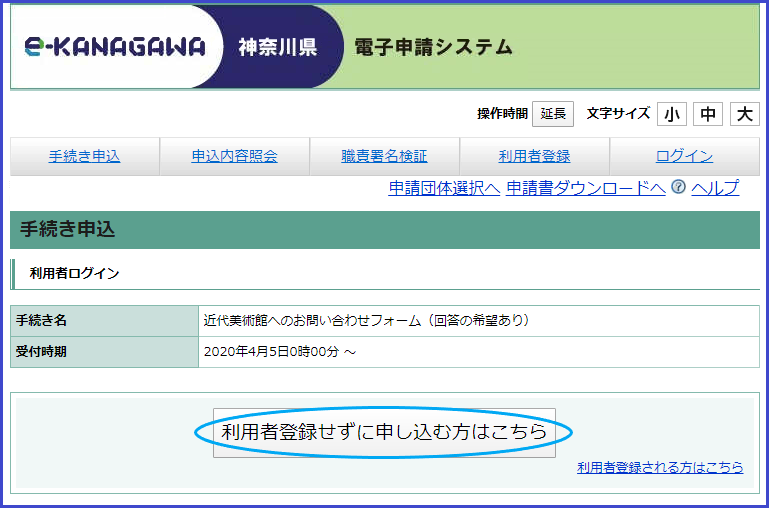
Task: Open the 利用者登録 menu tab
Action: (535, 156)
